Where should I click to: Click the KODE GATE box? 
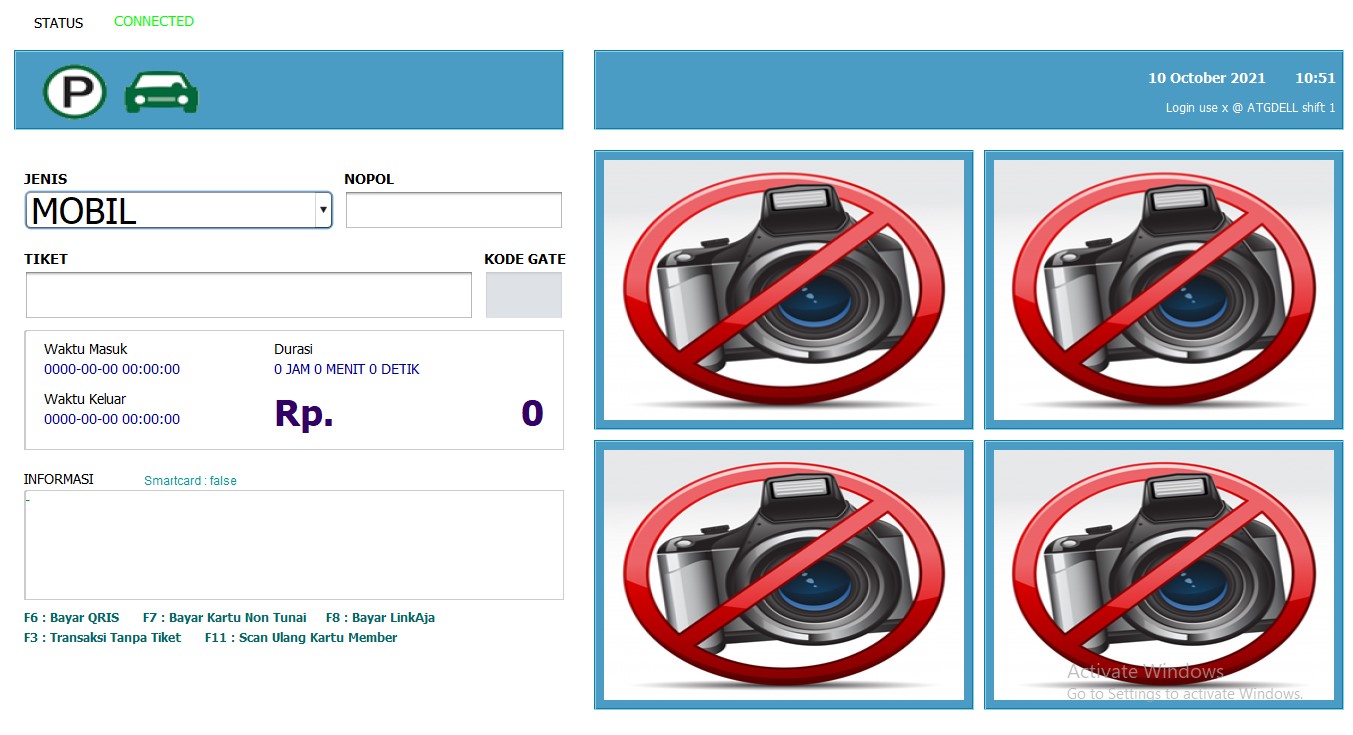(x=523, y=295)
